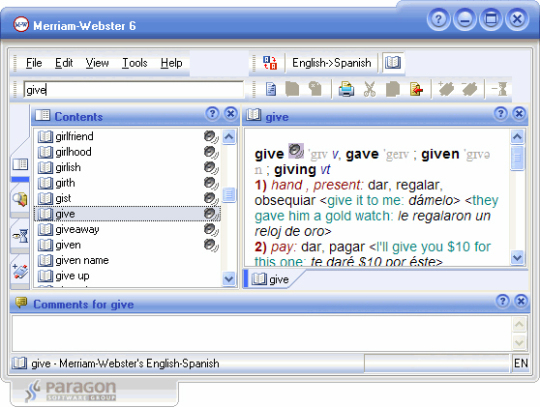Click the copy toolbar icon
The width and height of the screenshot is (540, 407).
(393, 89)
